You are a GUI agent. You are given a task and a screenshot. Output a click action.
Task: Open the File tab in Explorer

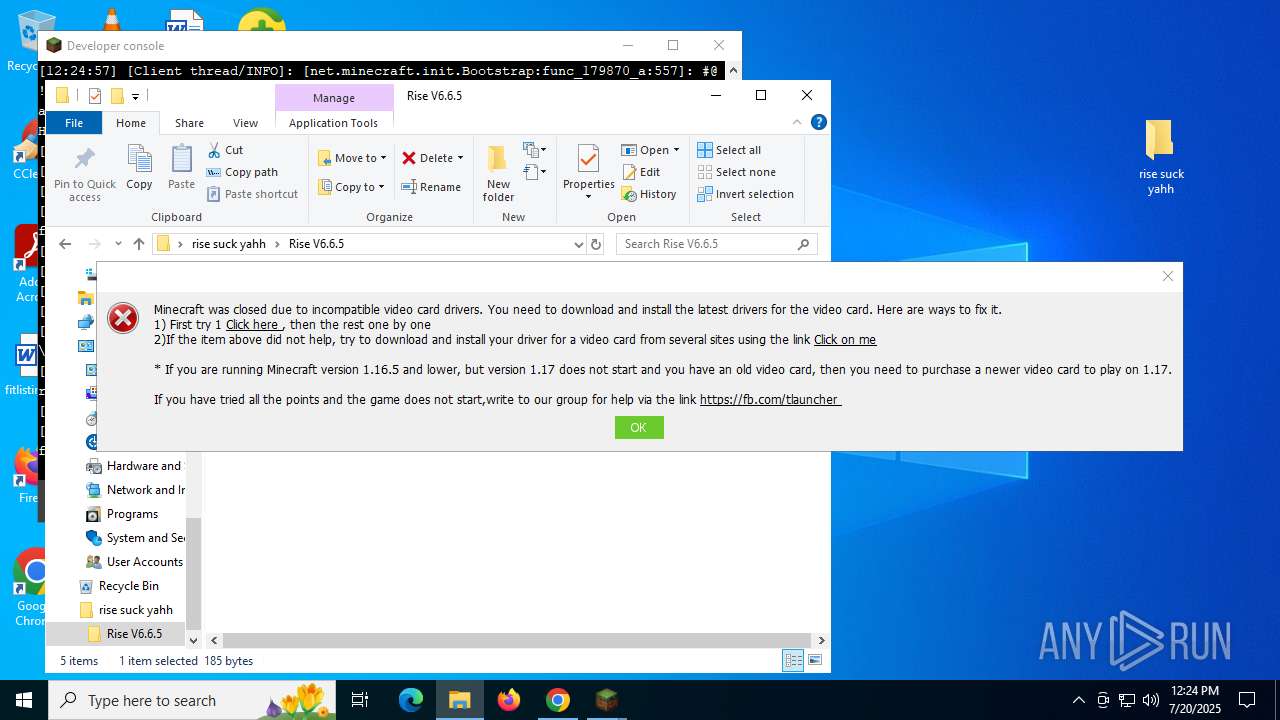(74, 123)
